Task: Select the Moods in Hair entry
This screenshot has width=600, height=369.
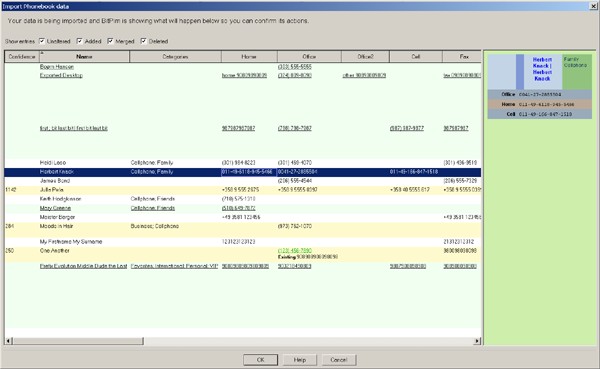Action: coord(56,226)
